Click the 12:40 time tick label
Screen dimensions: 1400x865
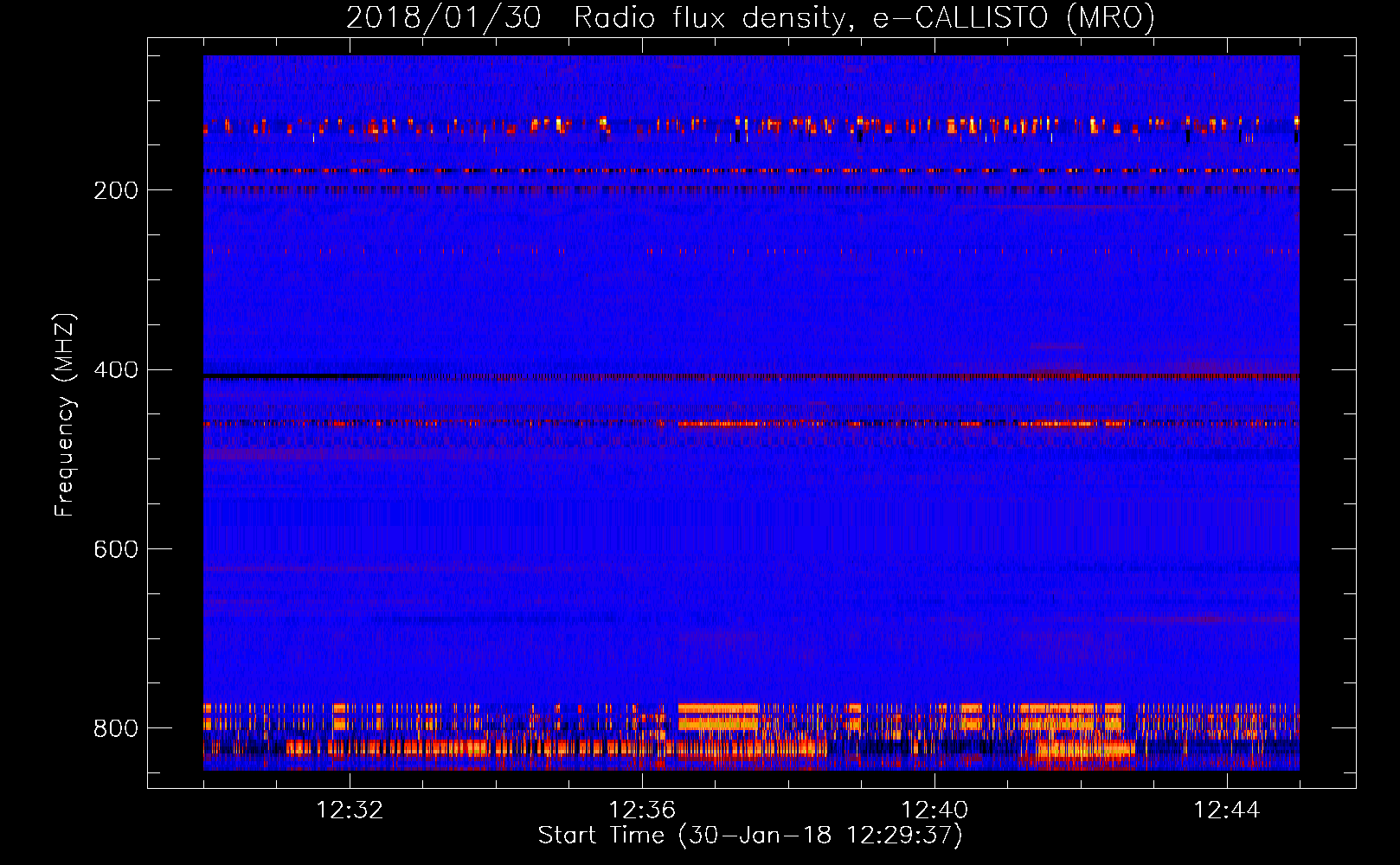[x=934, y=811]
